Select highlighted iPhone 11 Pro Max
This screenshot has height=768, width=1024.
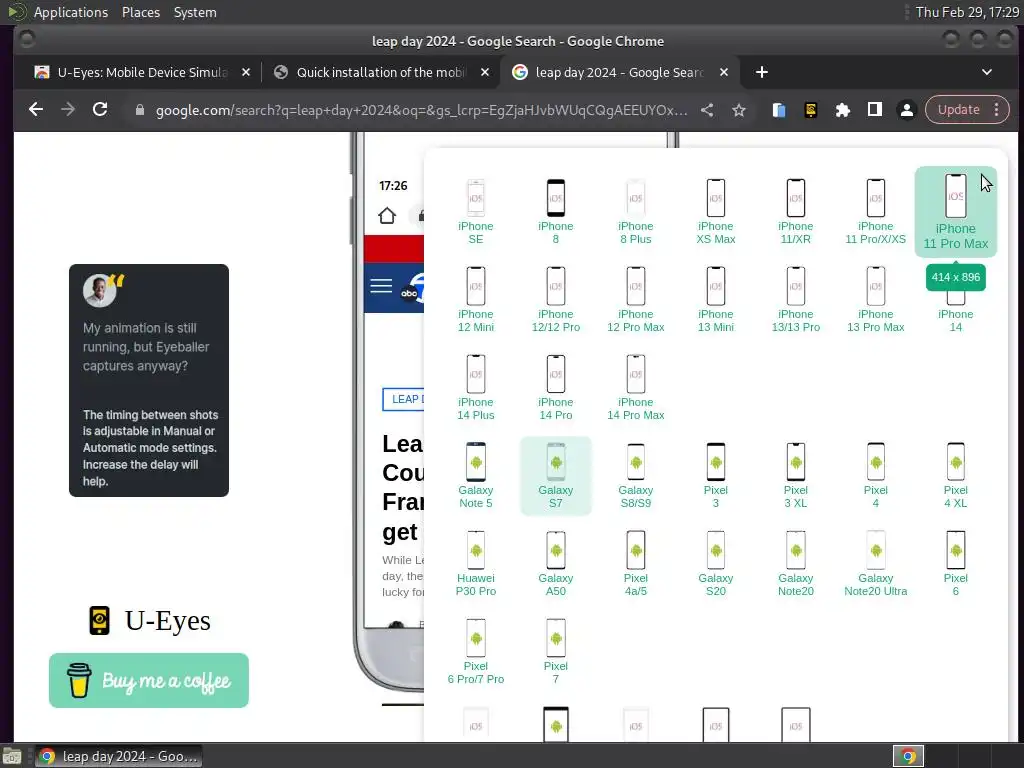click(x=955, y=212)
